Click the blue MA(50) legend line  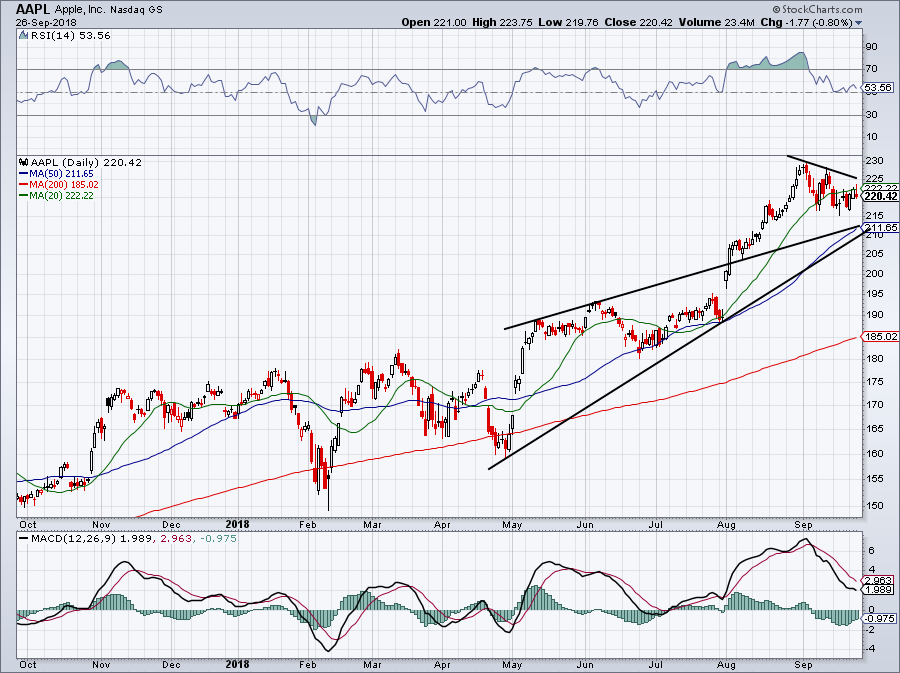[24, 174]
